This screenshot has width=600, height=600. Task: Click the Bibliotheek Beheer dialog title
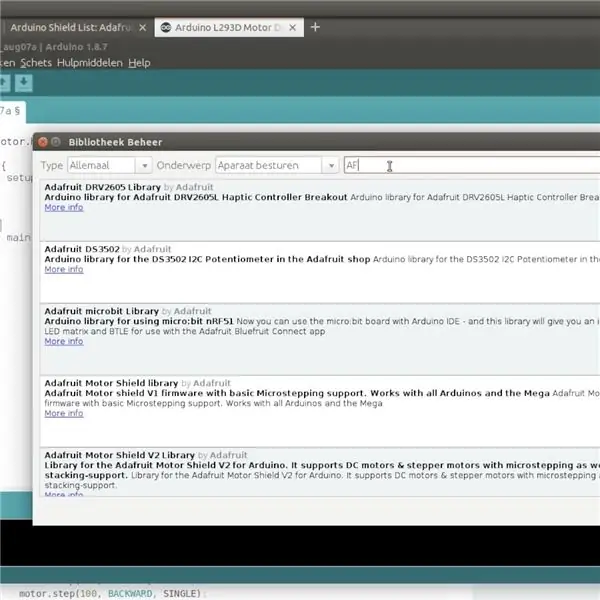coord(115,142)
